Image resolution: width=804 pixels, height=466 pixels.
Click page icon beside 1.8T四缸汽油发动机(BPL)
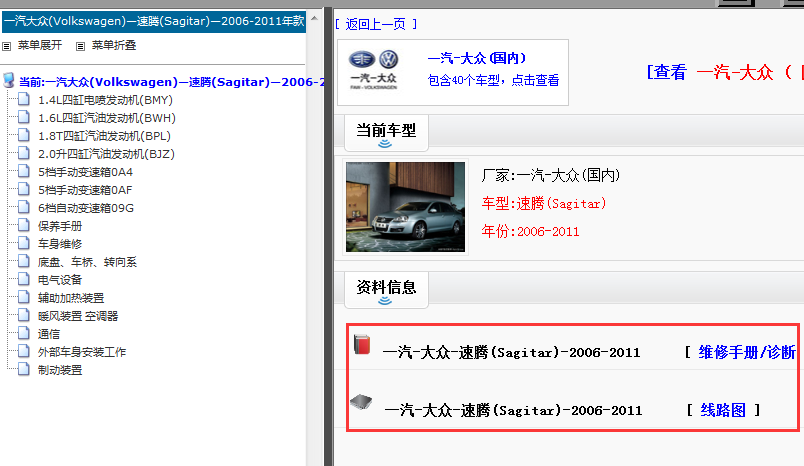click(24, 135)
